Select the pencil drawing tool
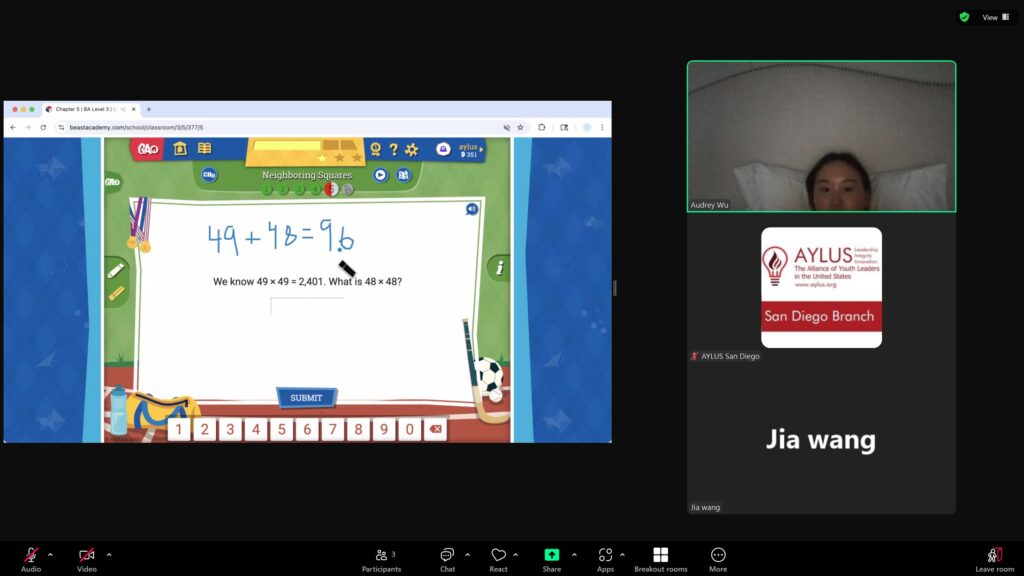This screenshot has width=1024, height=576. click(116, 270)
